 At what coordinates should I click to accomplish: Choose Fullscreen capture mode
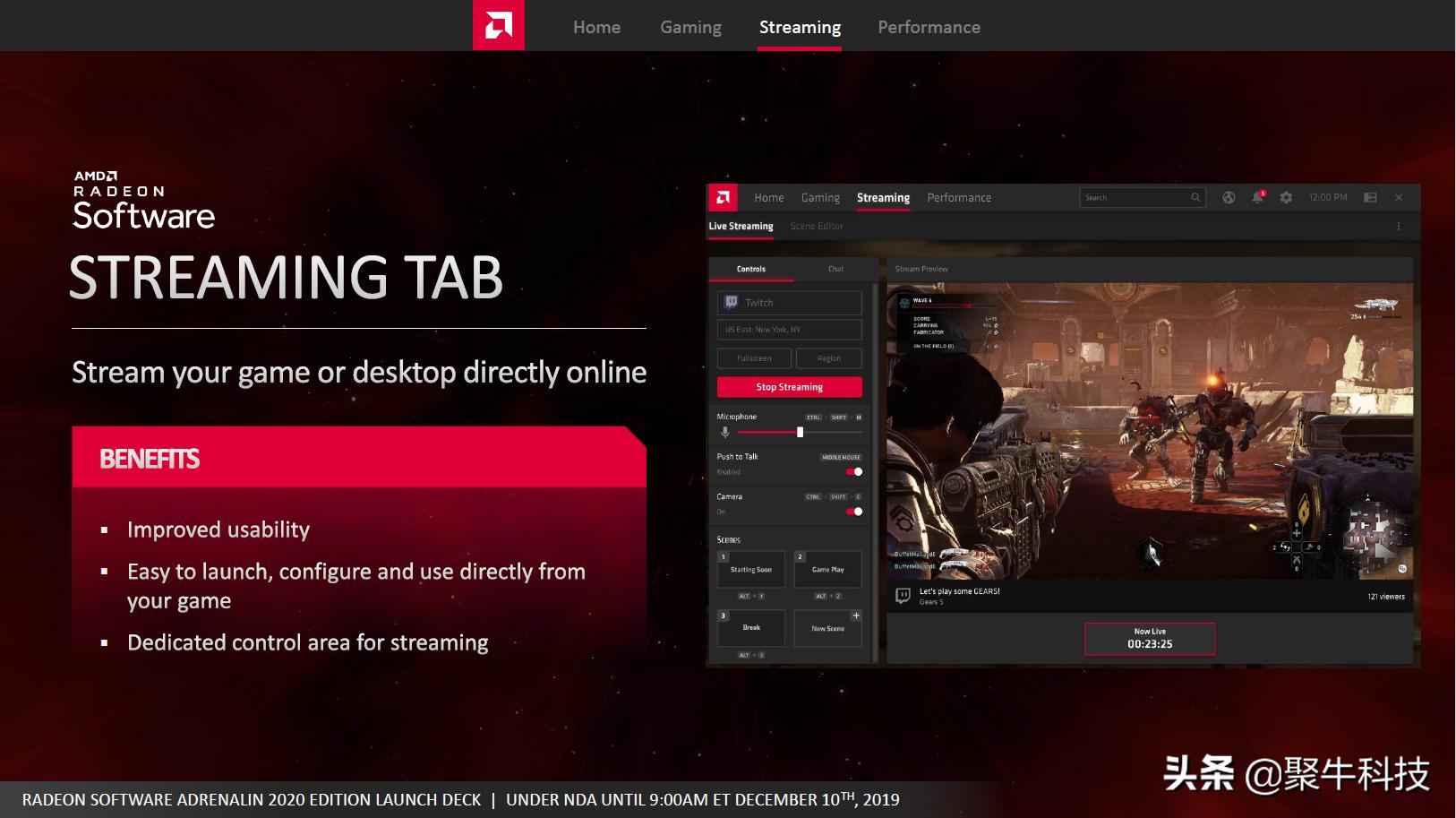coord(754,358)
